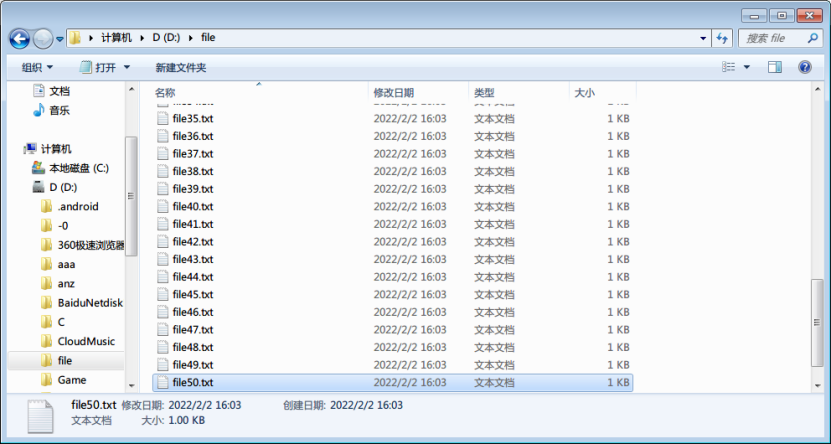Click the file37.txt document icon
This screenshot has height=444, width=831.
coord(163,154)
